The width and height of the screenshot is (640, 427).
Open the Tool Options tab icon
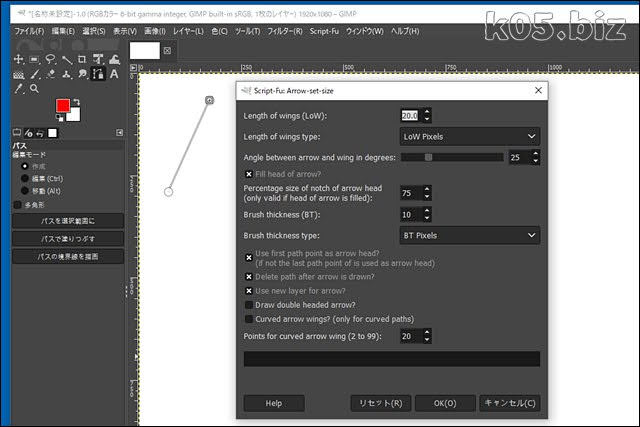pyautogui.click(x=17, y=133)
